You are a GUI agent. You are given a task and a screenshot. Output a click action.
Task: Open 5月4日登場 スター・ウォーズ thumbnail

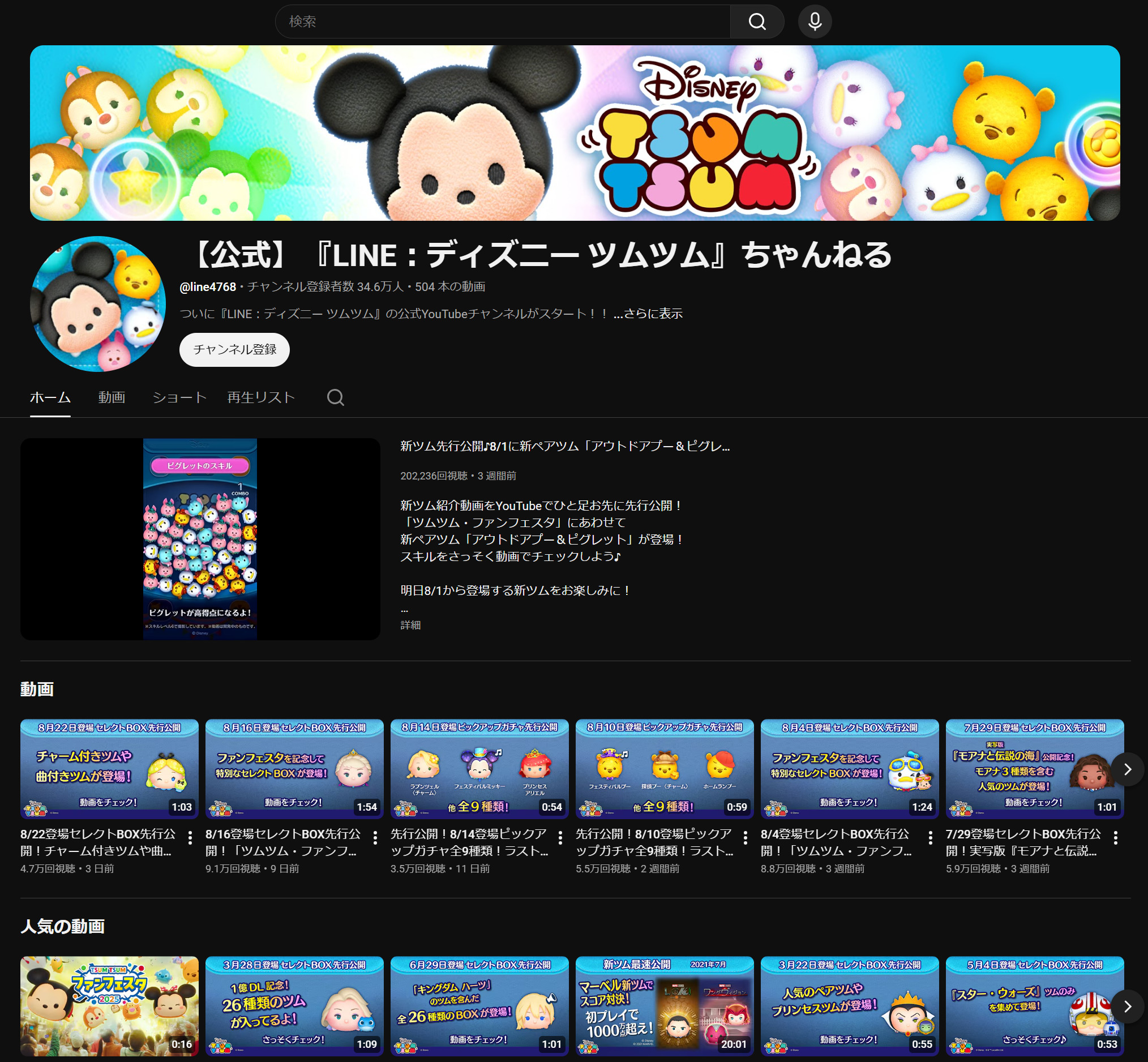tap(1034, 1007)
